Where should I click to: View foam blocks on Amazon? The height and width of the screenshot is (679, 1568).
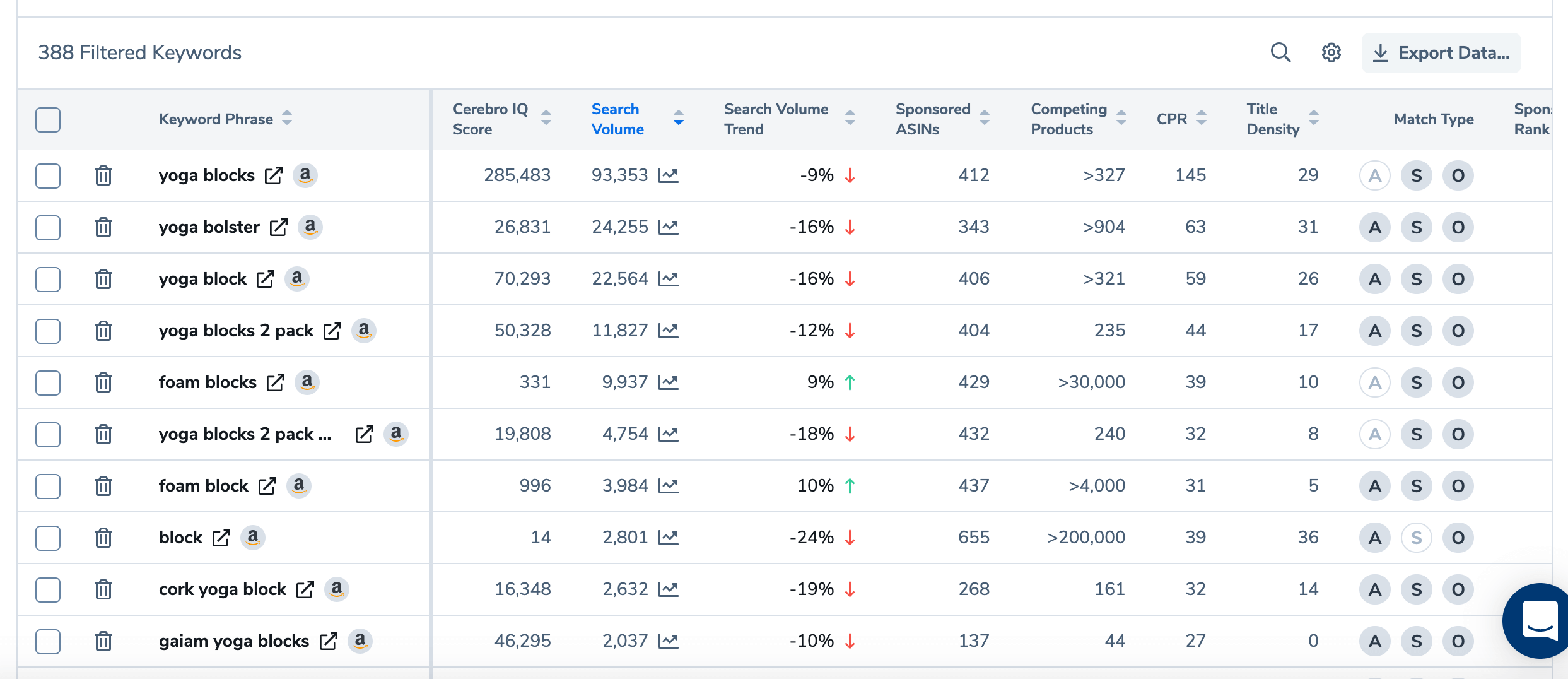307,382
